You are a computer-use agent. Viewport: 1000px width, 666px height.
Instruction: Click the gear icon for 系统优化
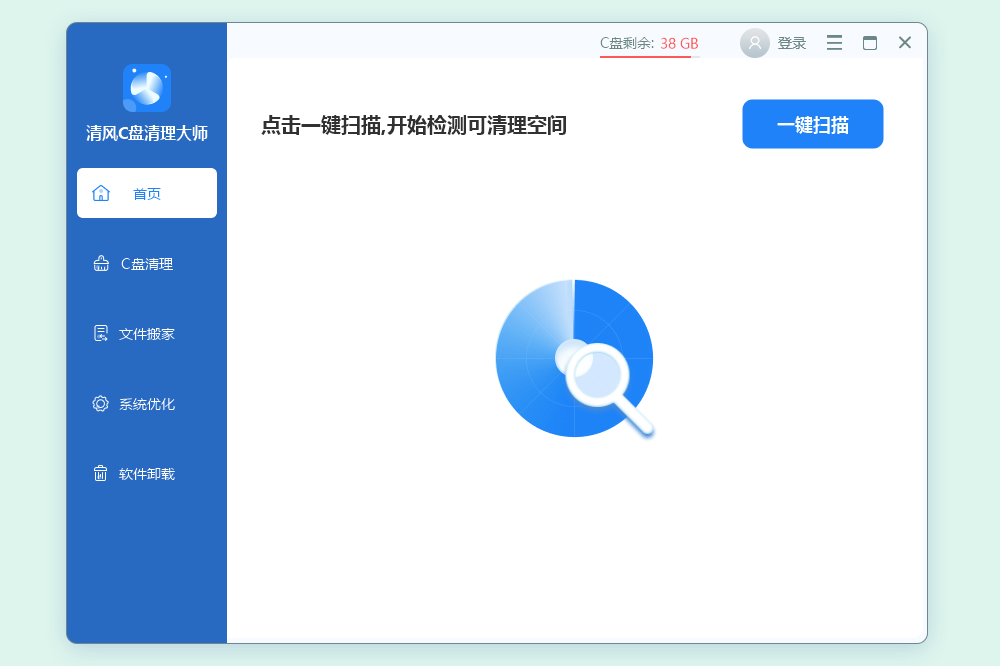[x=101, y=404]
